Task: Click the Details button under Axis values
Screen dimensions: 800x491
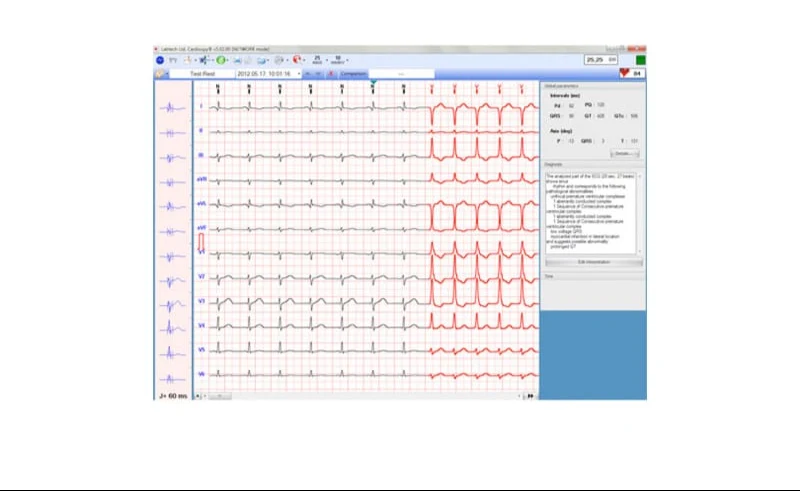Action: pyautogui.click(x=624, y=154)
